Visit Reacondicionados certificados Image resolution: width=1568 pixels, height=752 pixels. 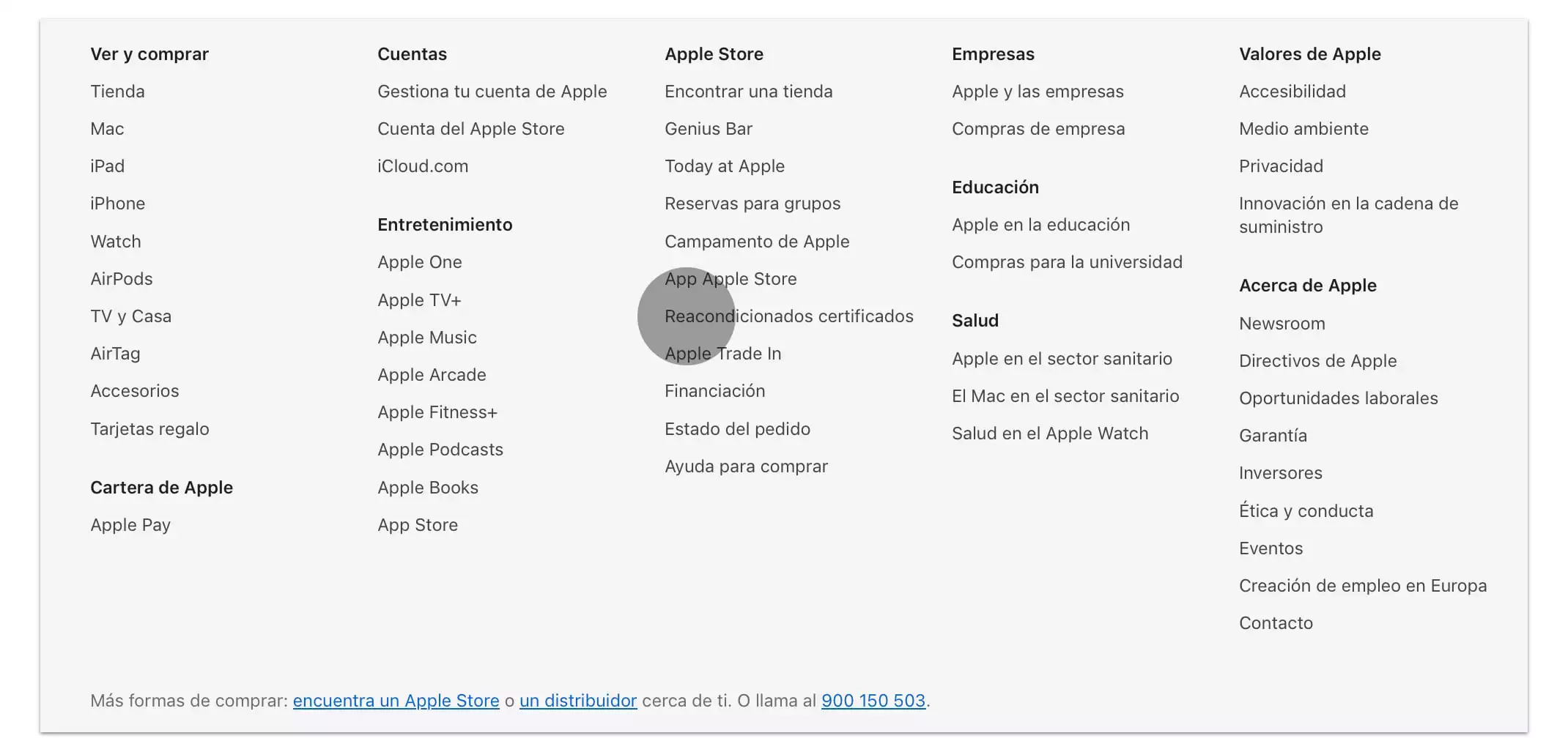pos(788,316)
